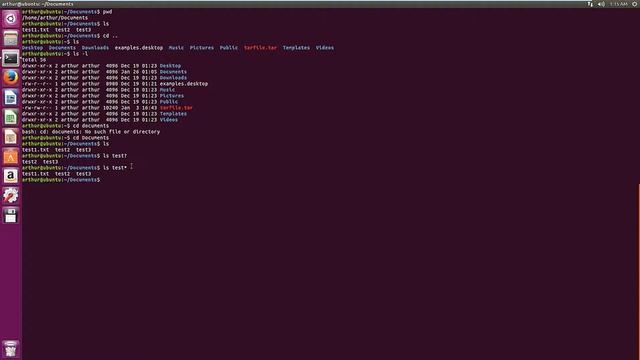Click the 'ls test?' command text

point(115,156)
